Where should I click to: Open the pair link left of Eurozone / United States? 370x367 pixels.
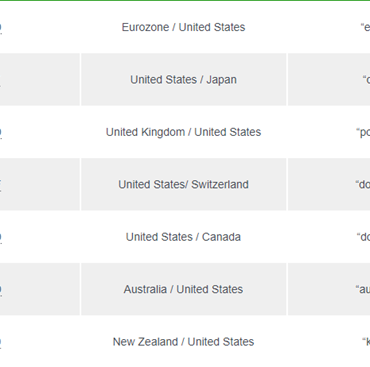[x=1, y=28]
